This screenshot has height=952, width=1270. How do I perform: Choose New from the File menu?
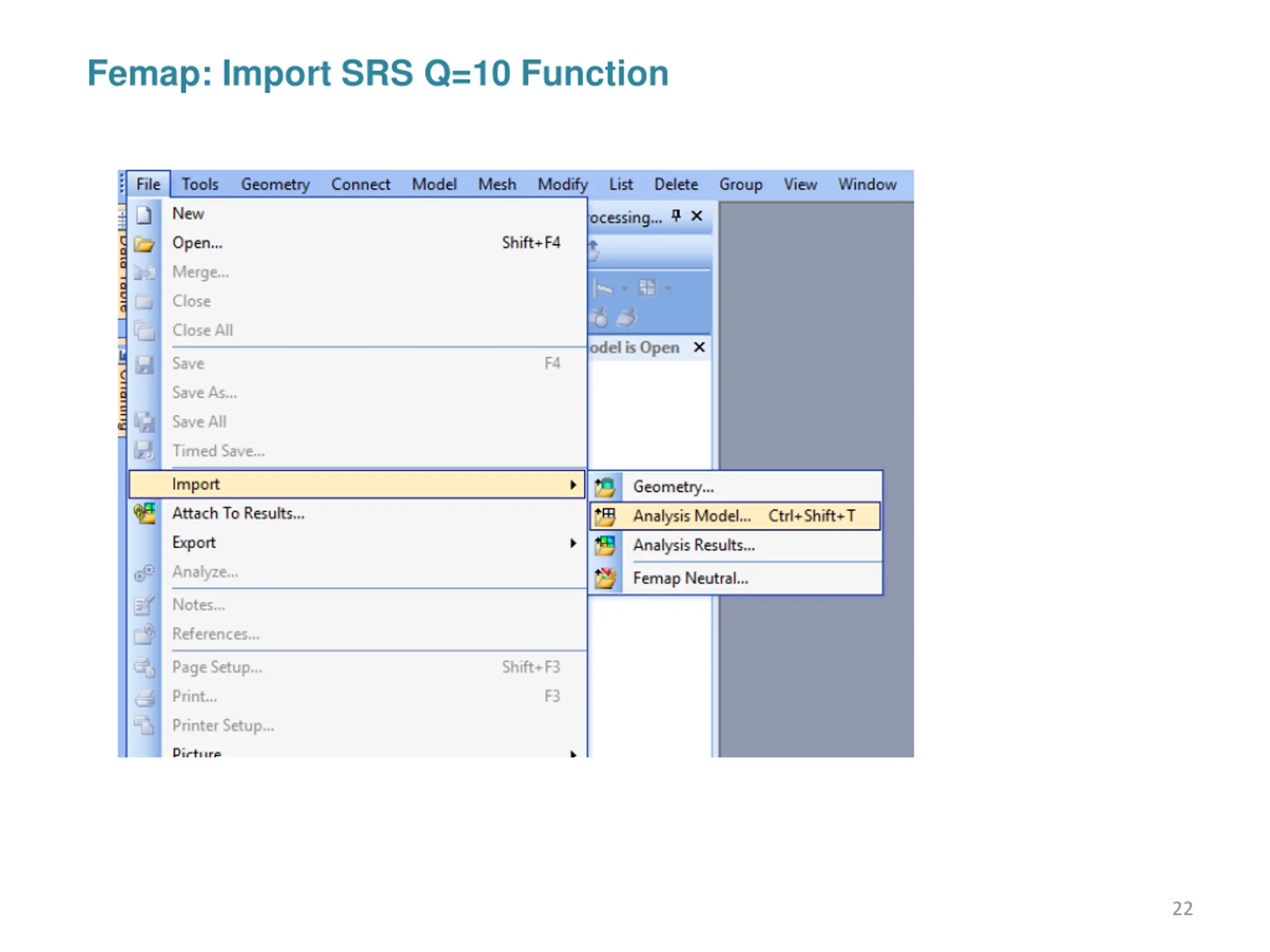[357, 214]
